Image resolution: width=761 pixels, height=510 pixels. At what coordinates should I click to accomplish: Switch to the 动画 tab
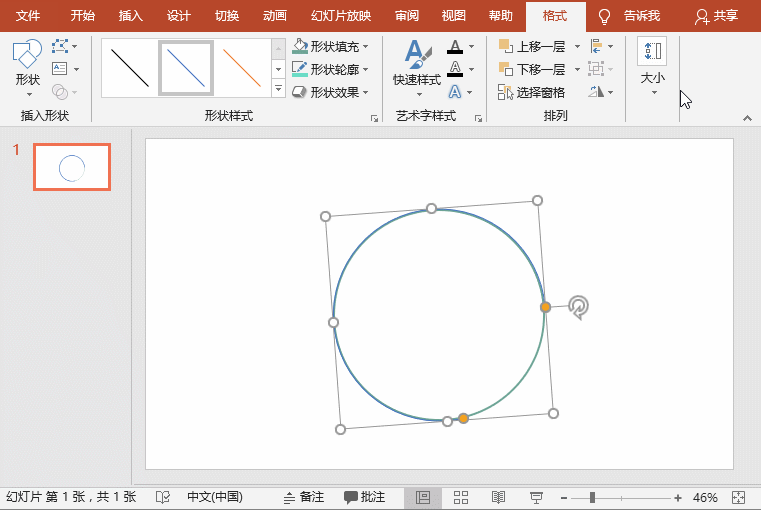[275, 16]
